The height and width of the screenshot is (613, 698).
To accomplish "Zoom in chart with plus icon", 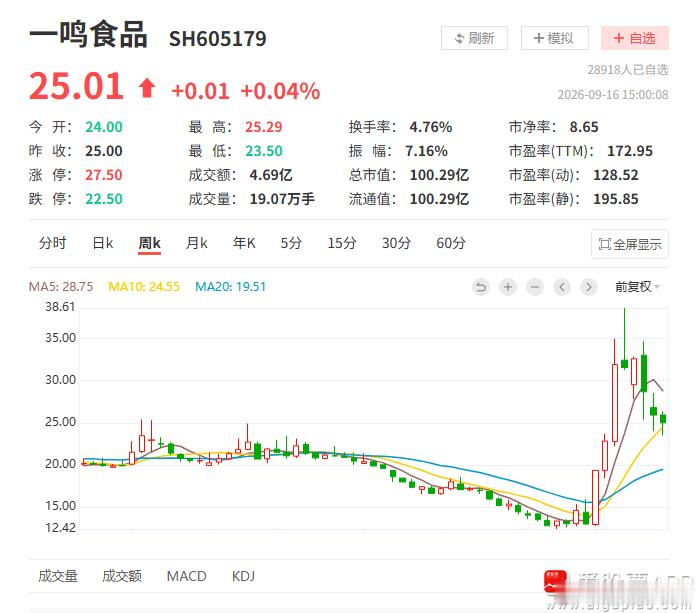I will pyautogui.click(x=508, y=287).
